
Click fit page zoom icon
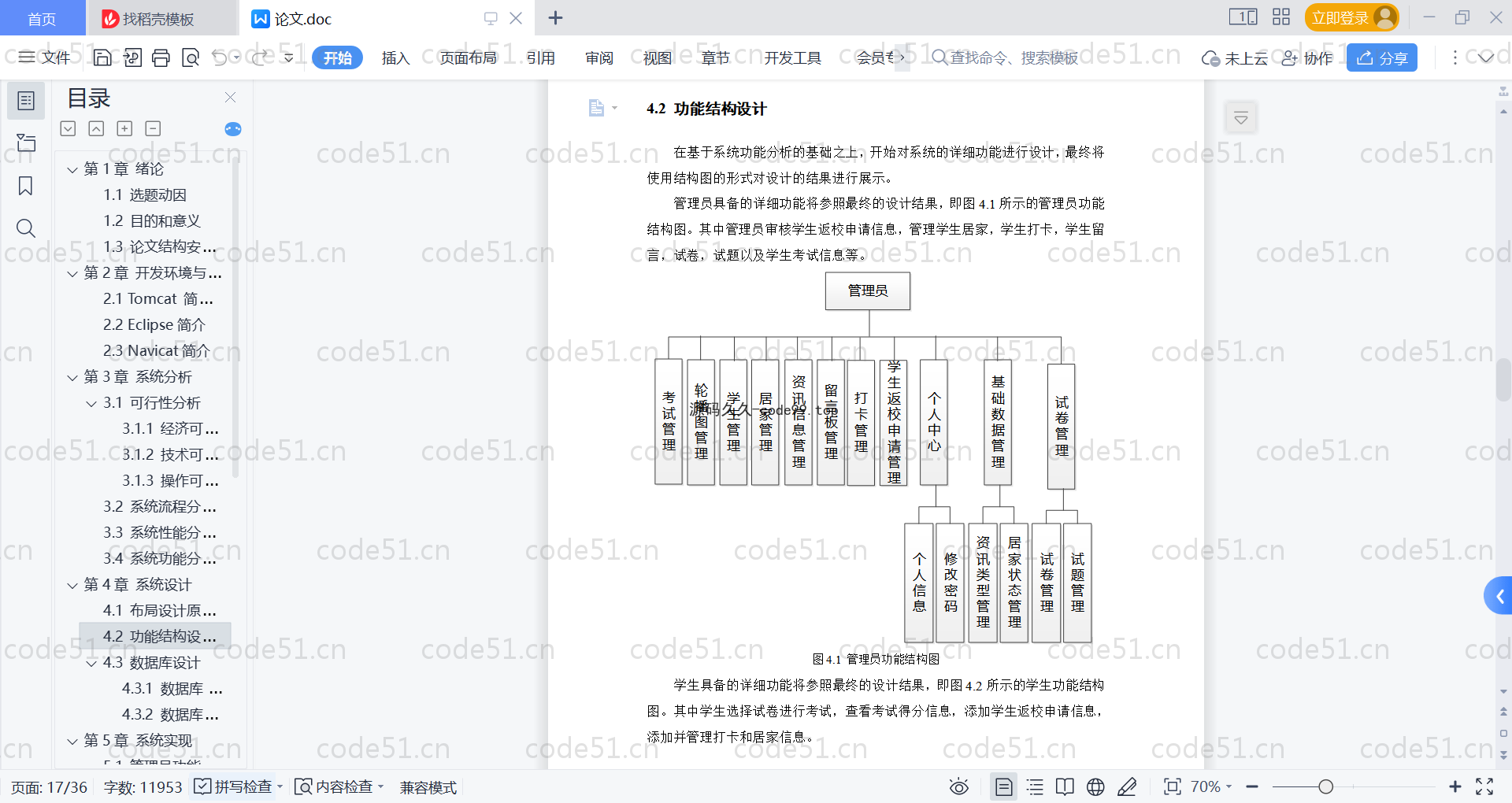(1173, 786)
